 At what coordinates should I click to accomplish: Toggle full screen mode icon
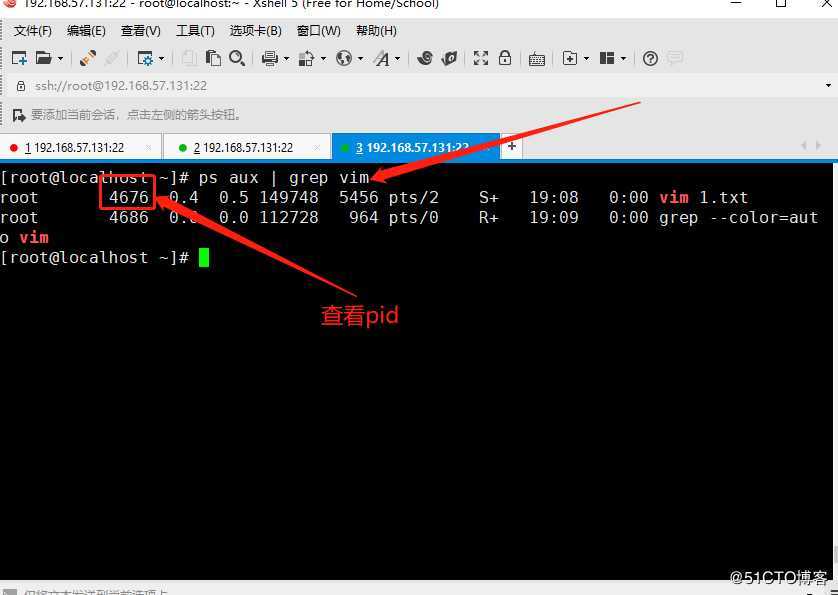coord(481,58)
